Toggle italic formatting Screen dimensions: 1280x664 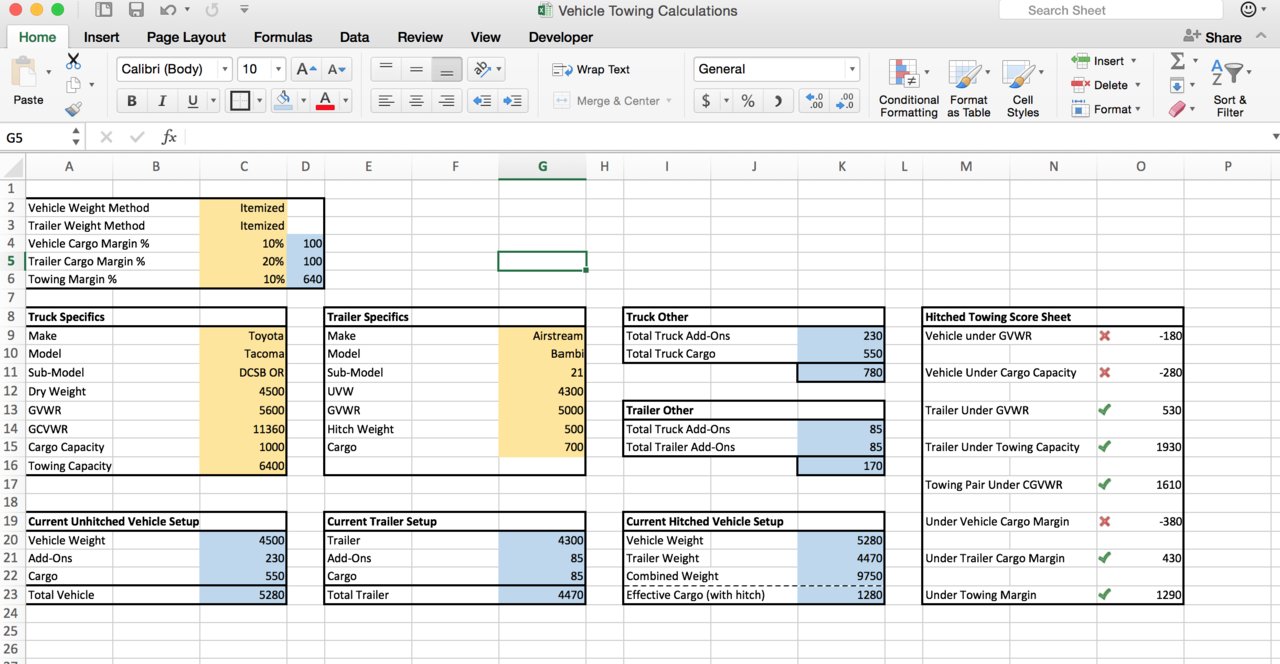[x=161, y=101]
